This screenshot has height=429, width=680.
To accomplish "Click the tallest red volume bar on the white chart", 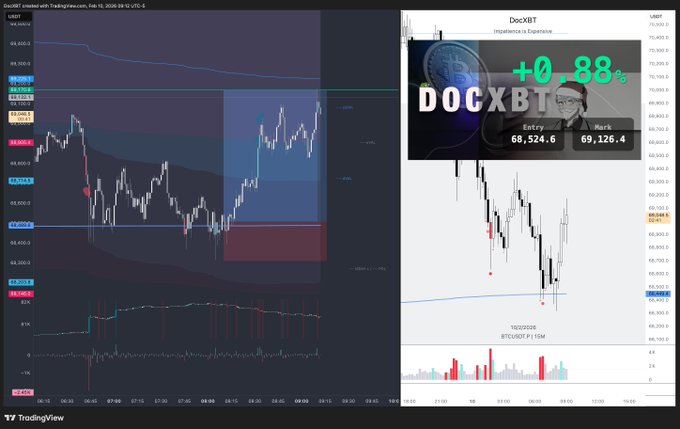I will tap(490, 364).
